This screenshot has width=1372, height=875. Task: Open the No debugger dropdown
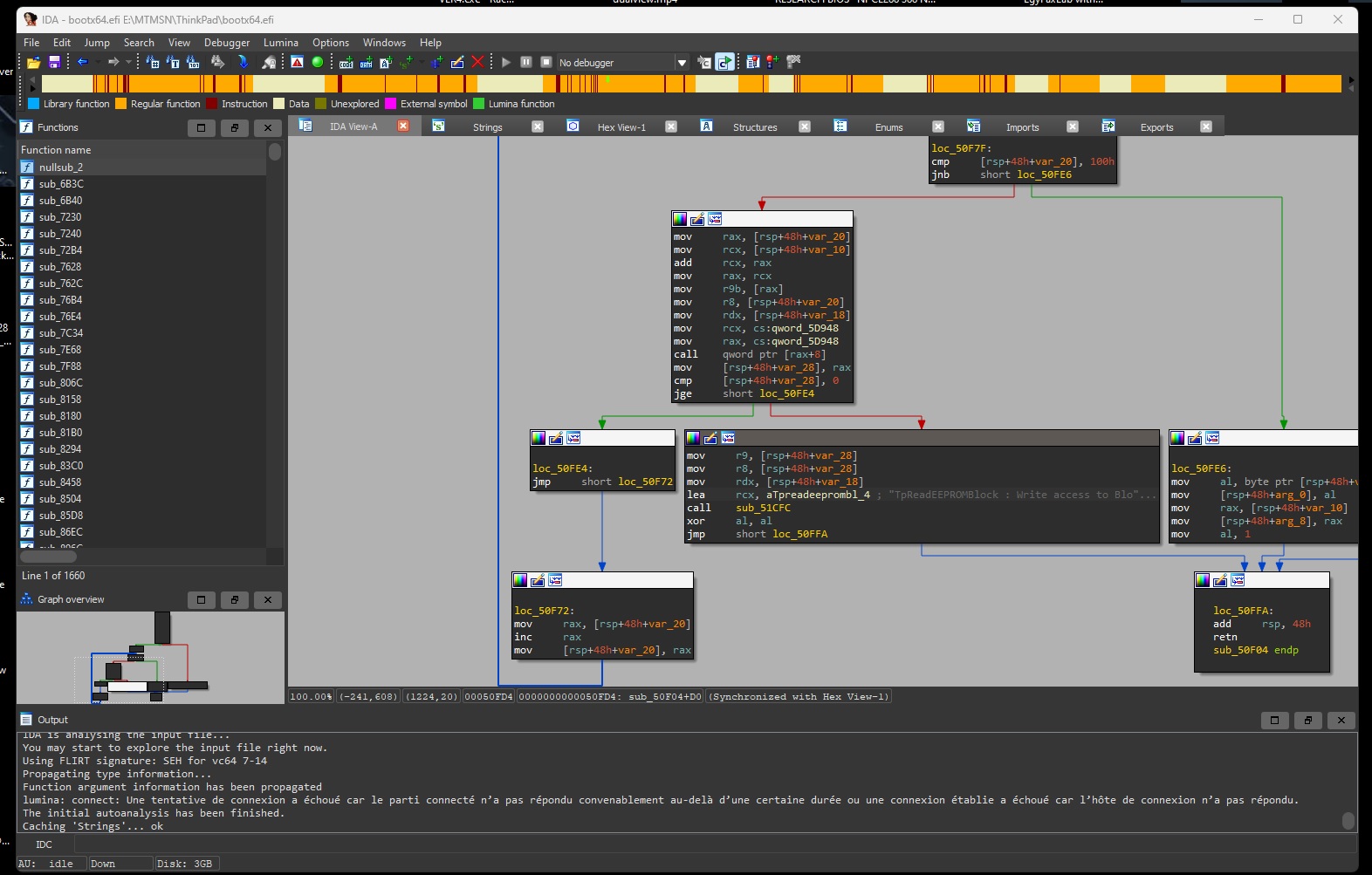point(682,63)
